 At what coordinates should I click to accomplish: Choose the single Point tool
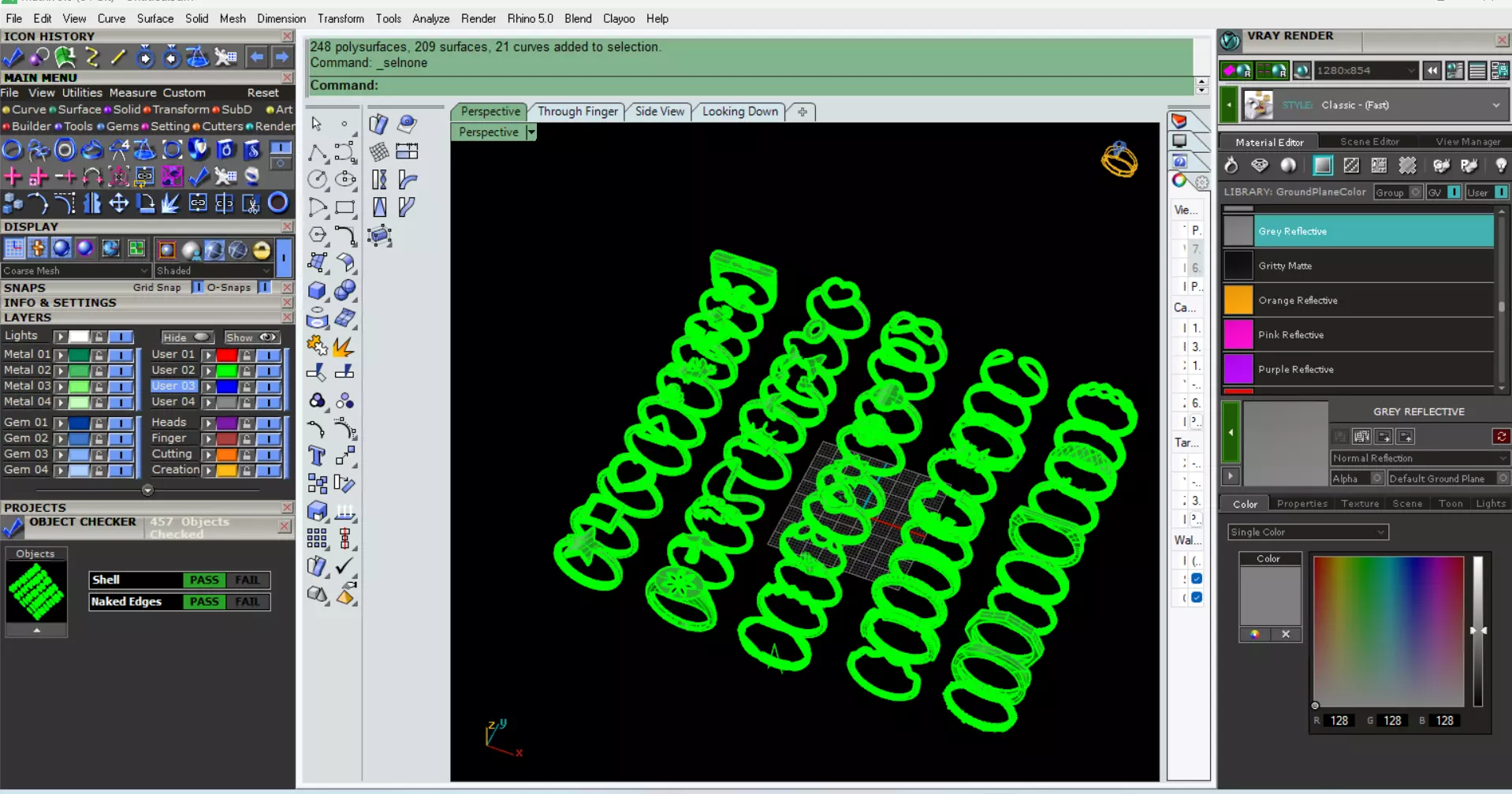coord(344,124)
